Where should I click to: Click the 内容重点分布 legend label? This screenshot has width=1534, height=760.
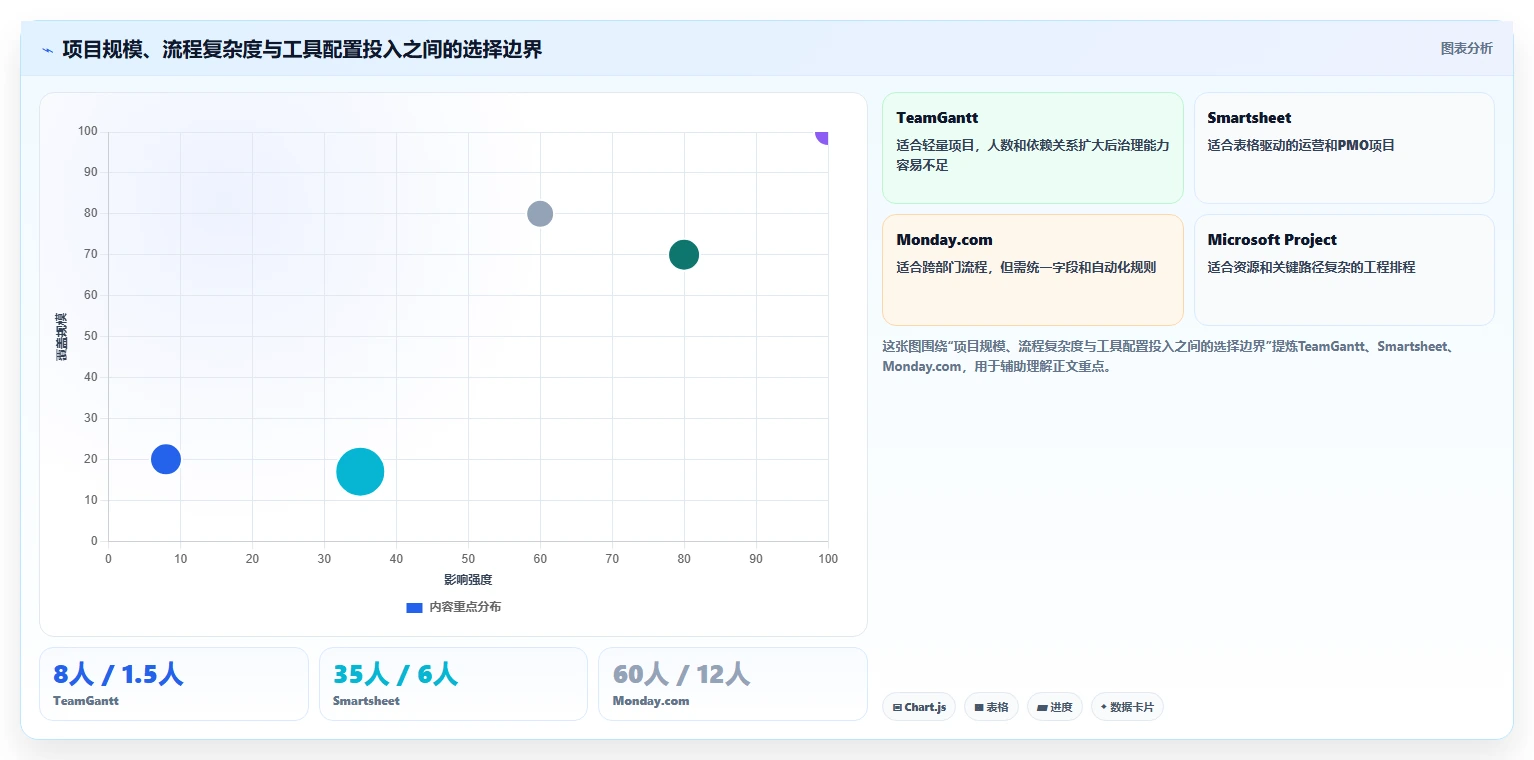(465, 607)
